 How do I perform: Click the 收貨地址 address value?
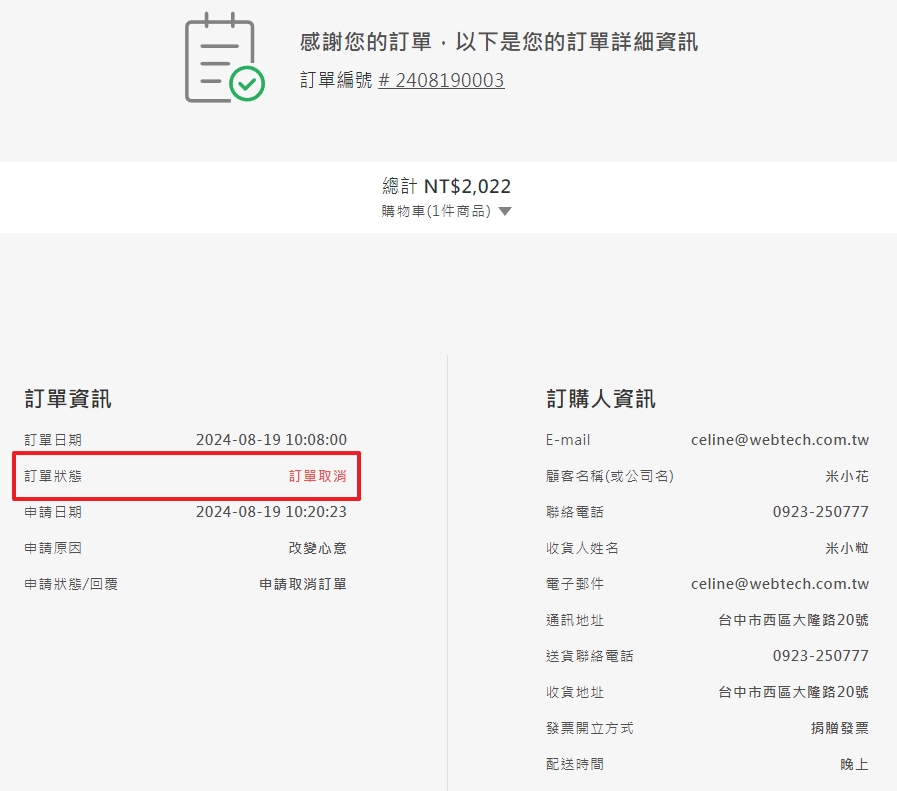793,692
